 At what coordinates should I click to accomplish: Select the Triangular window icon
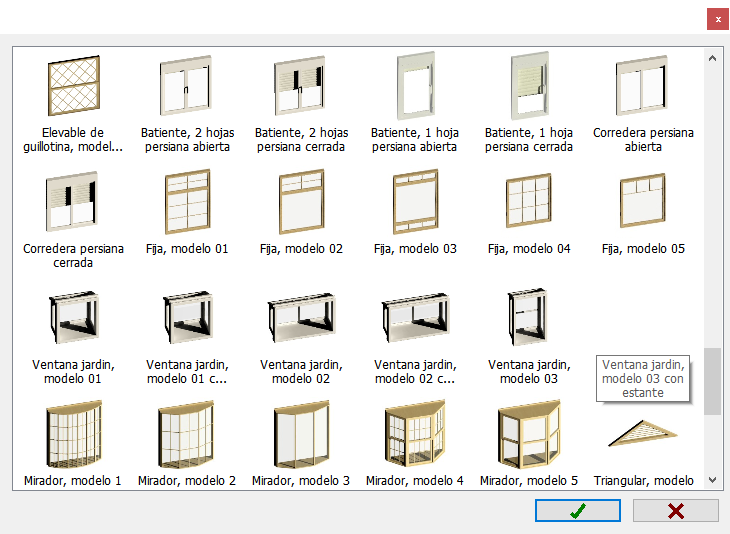coord(643,433)
